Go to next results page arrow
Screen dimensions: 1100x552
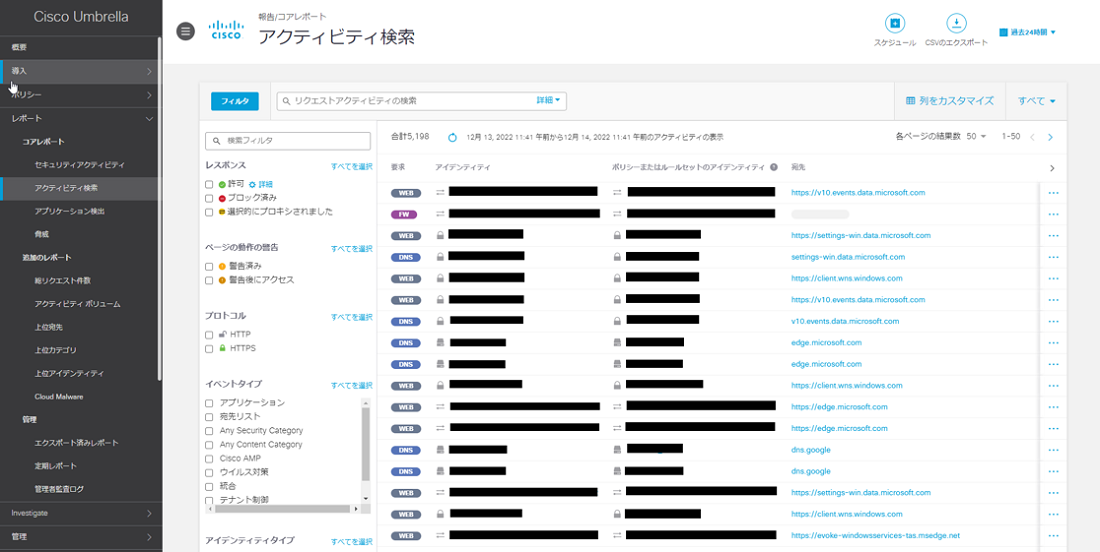click(1050, 137)
